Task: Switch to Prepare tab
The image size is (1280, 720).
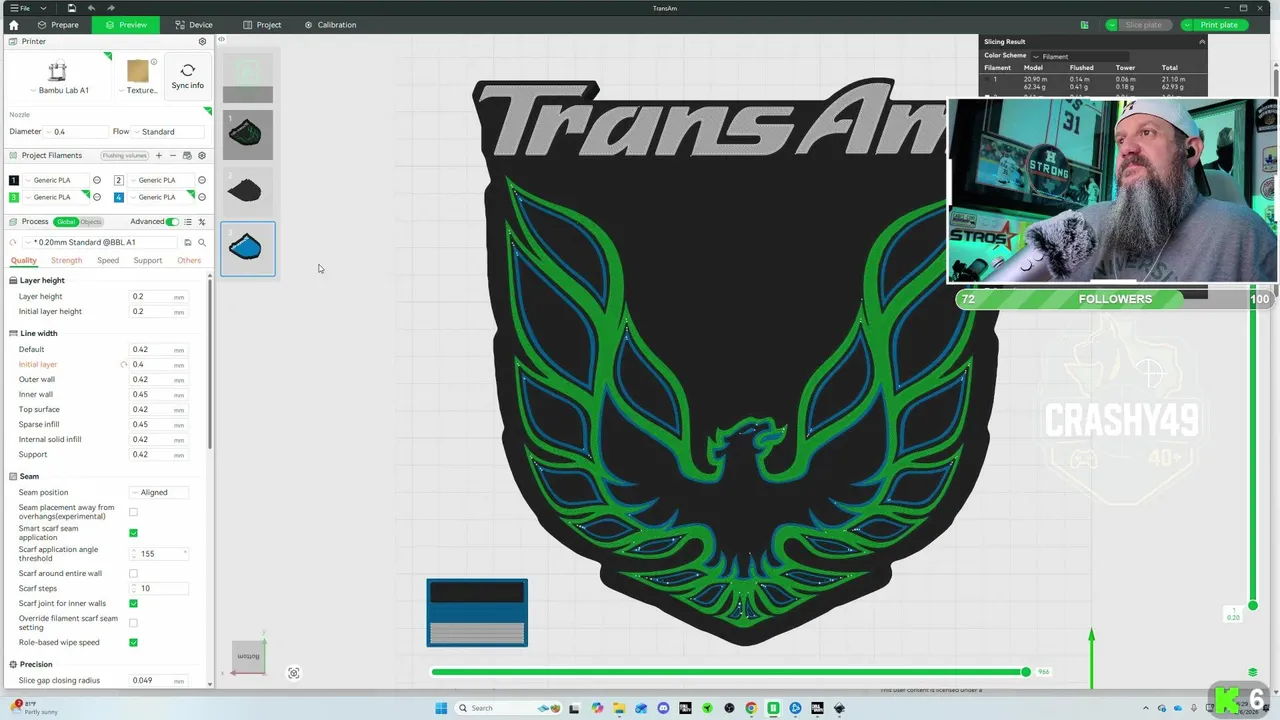Action: point(57,25)
